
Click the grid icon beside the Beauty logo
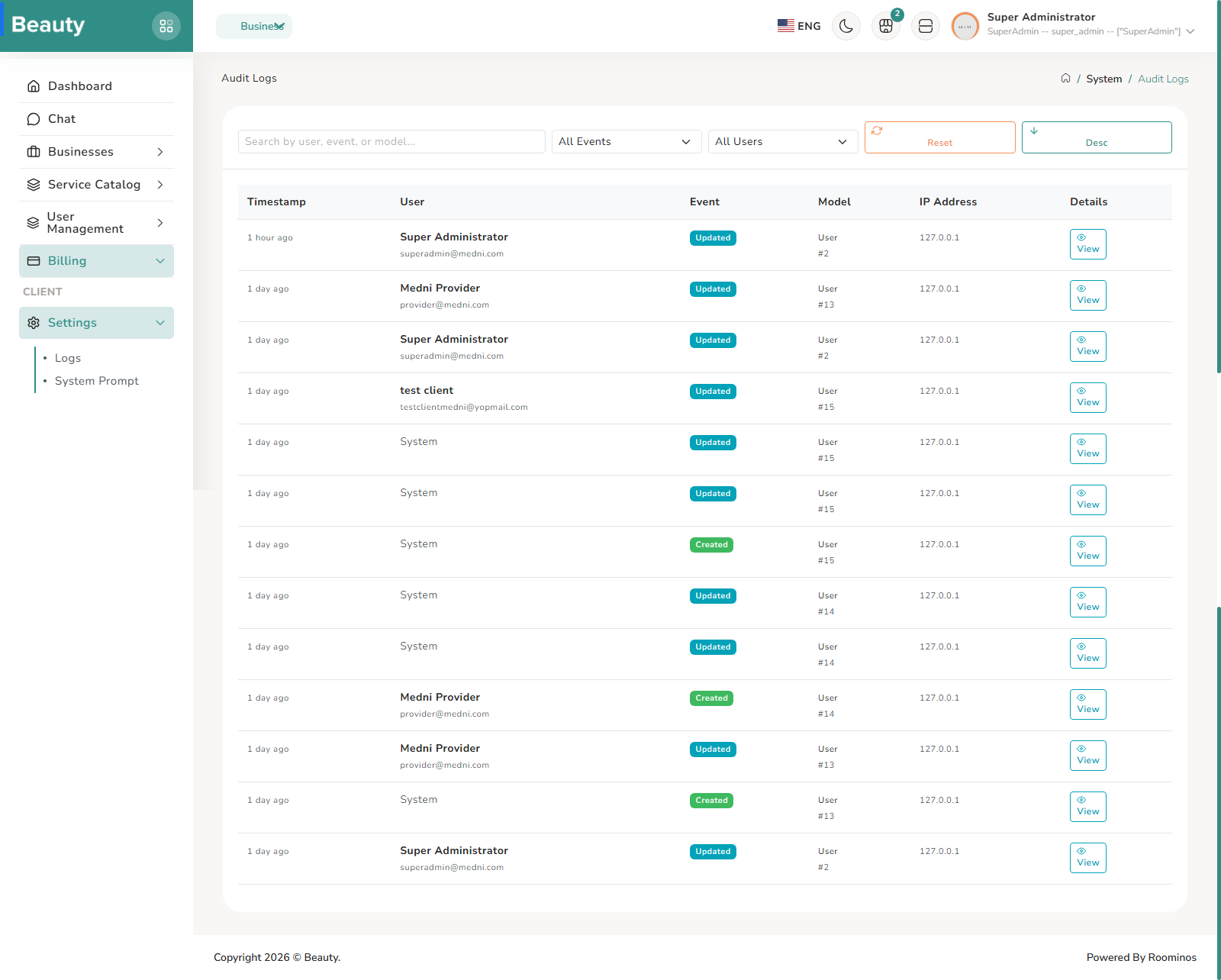[166, 25]
